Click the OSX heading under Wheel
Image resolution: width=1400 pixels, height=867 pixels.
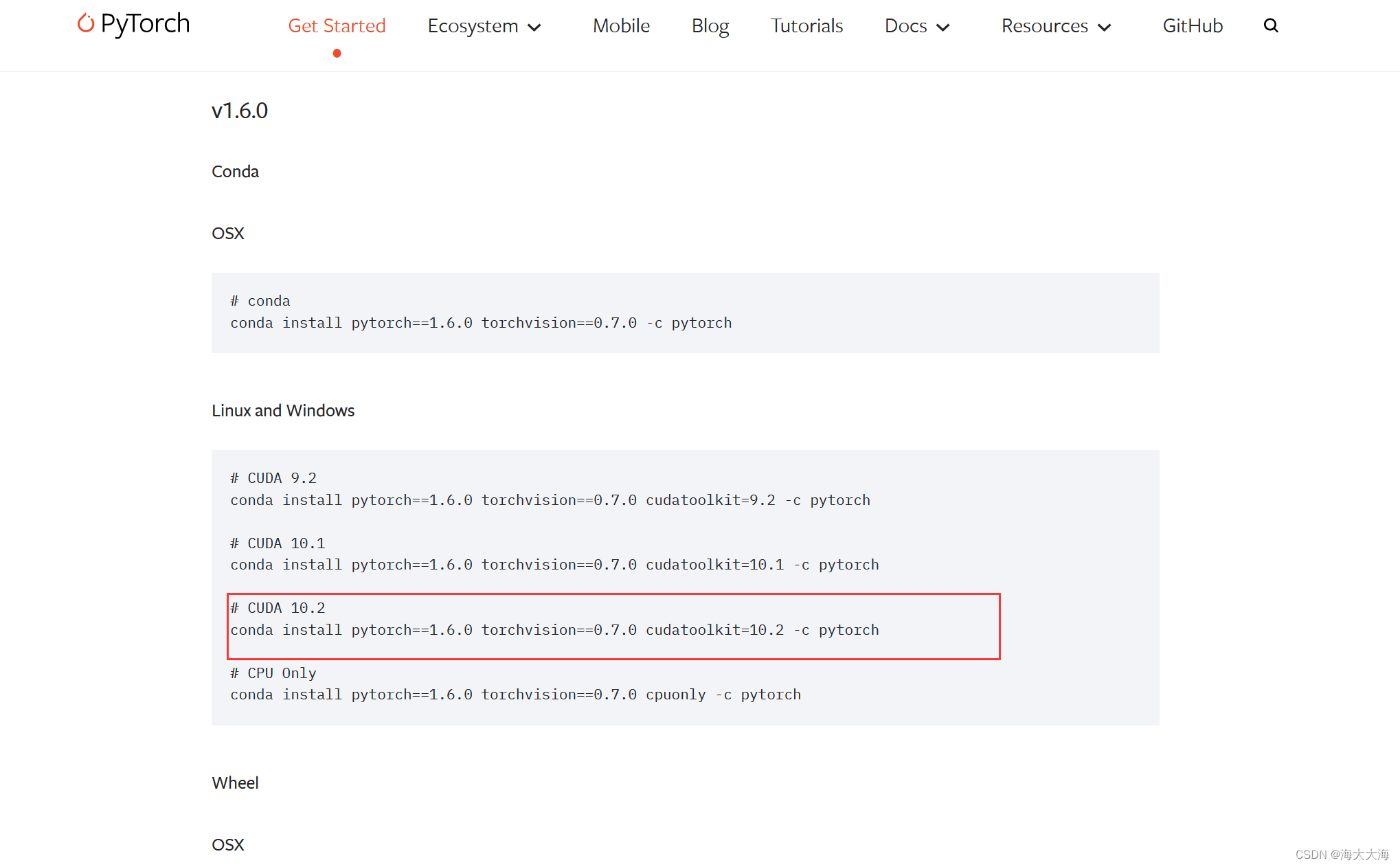[228, 845]
